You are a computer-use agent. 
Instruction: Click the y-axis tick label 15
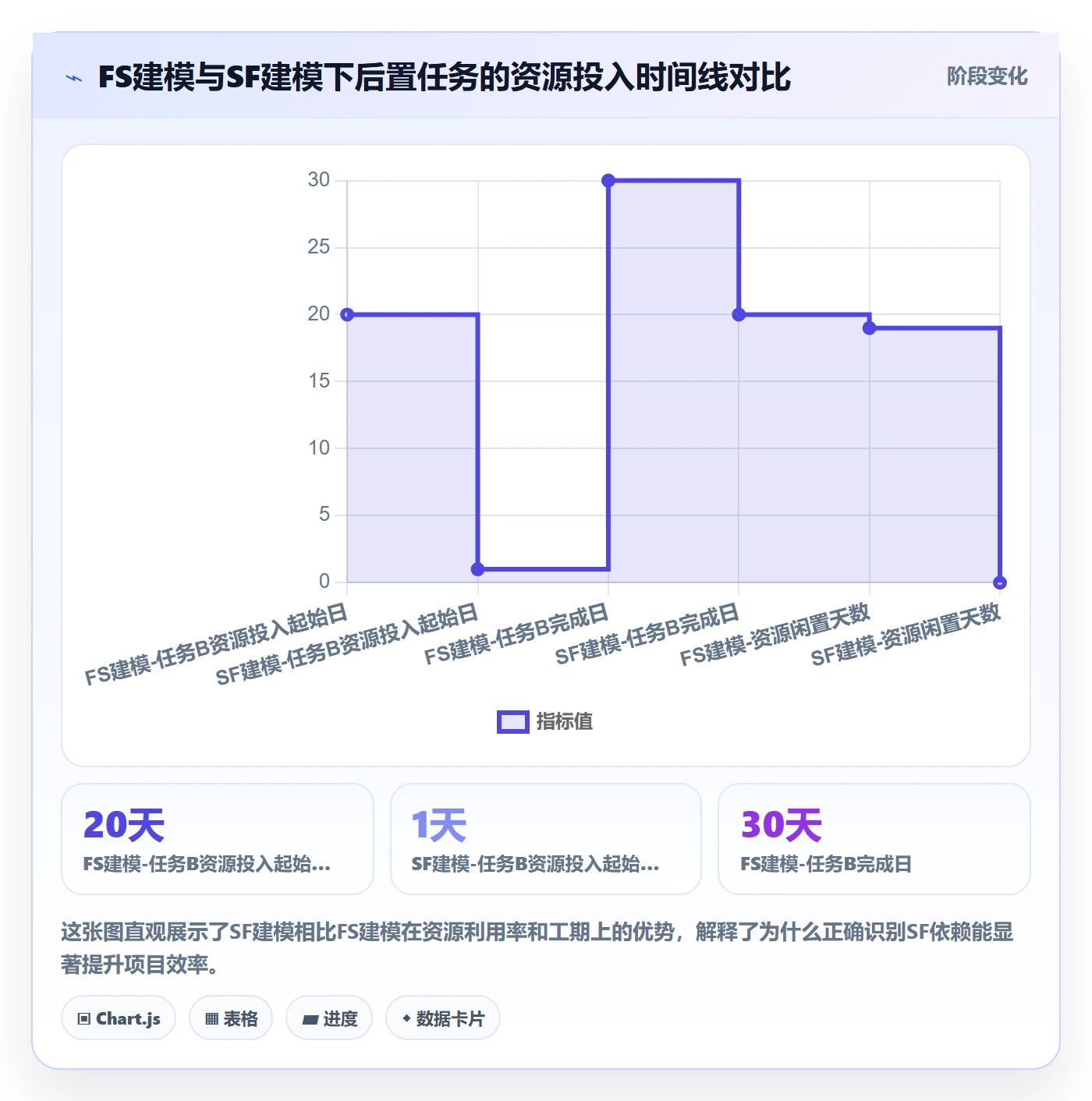[x=319, y=381]
